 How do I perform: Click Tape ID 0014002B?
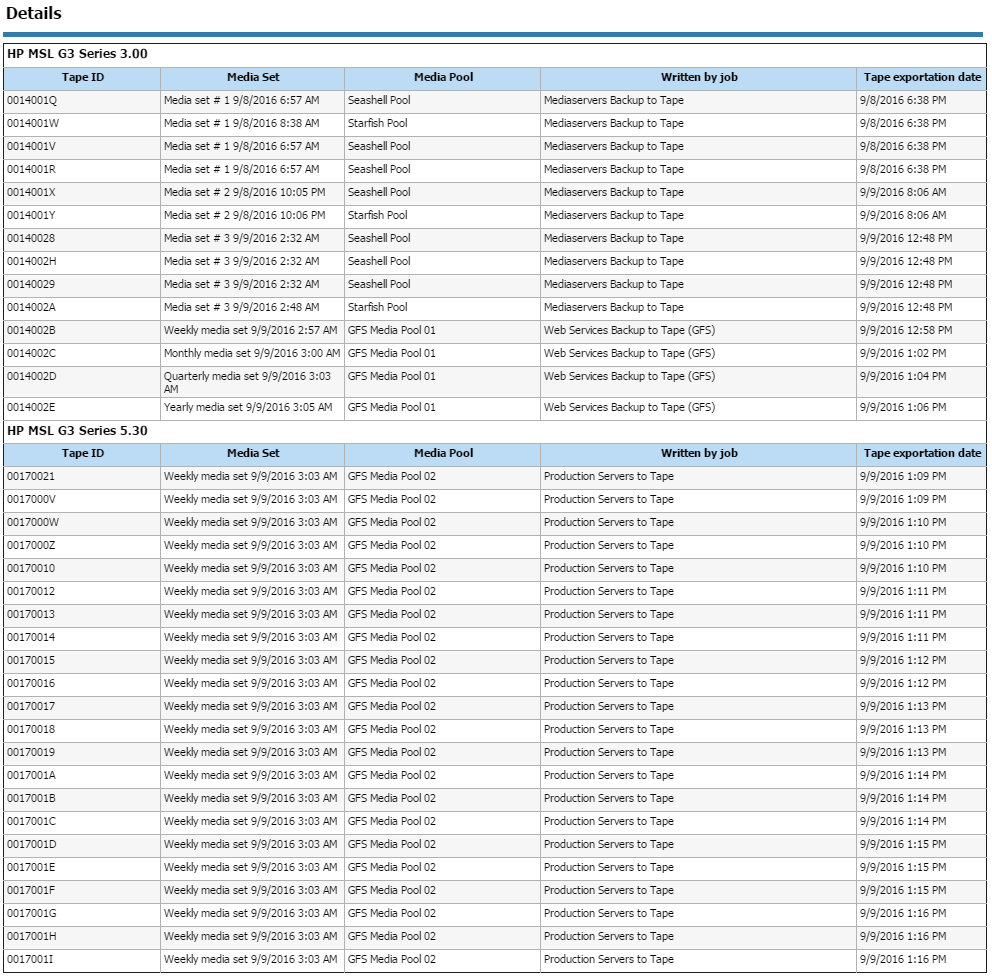82,330
